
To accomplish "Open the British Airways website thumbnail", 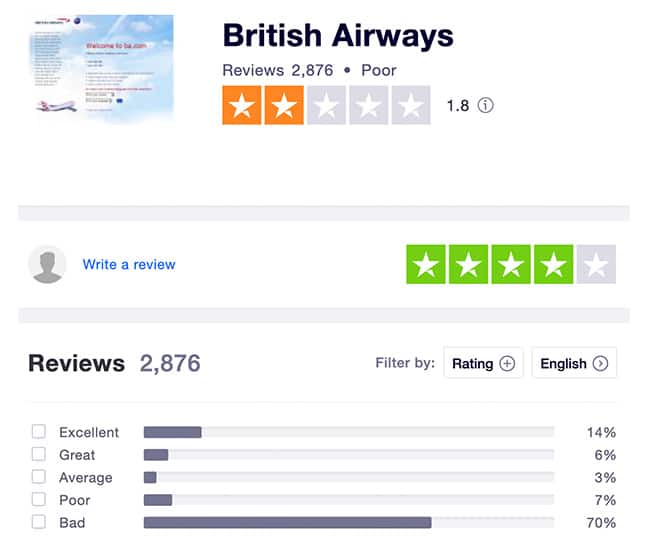I will click(103, 69).
